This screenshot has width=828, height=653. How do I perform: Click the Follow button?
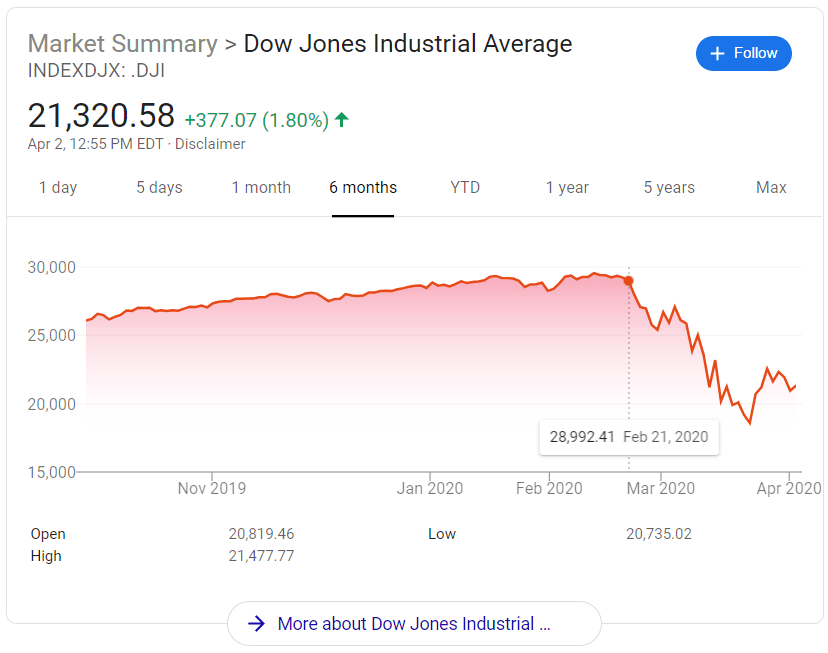pyautogui.click(x=743, y=53)
